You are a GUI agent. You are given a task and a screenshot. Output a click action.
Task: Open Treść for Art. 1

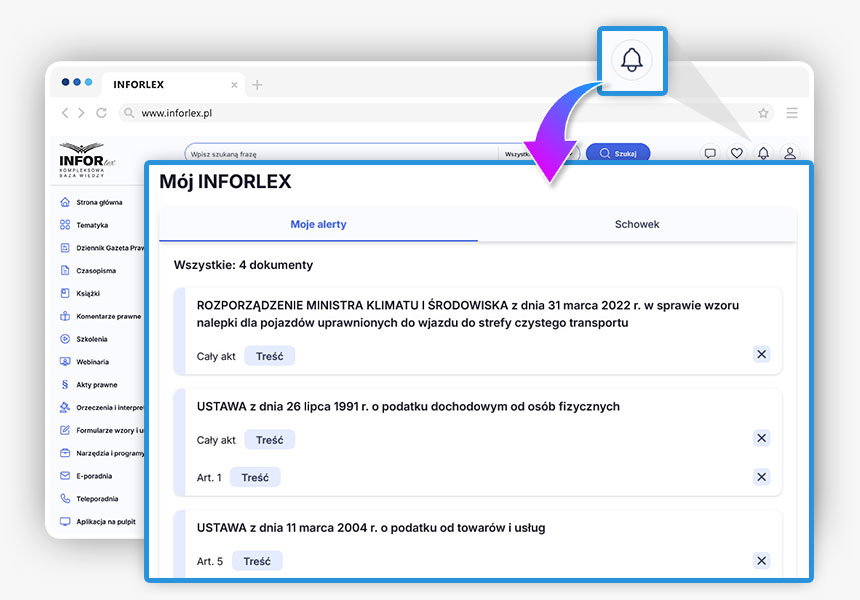click(255, 478)
